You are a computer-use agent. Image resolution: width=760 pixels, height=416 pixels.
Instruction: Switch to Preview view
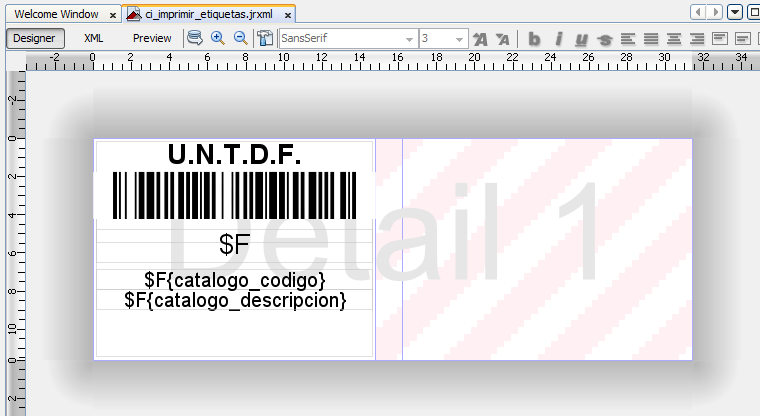tap(152, 38)
